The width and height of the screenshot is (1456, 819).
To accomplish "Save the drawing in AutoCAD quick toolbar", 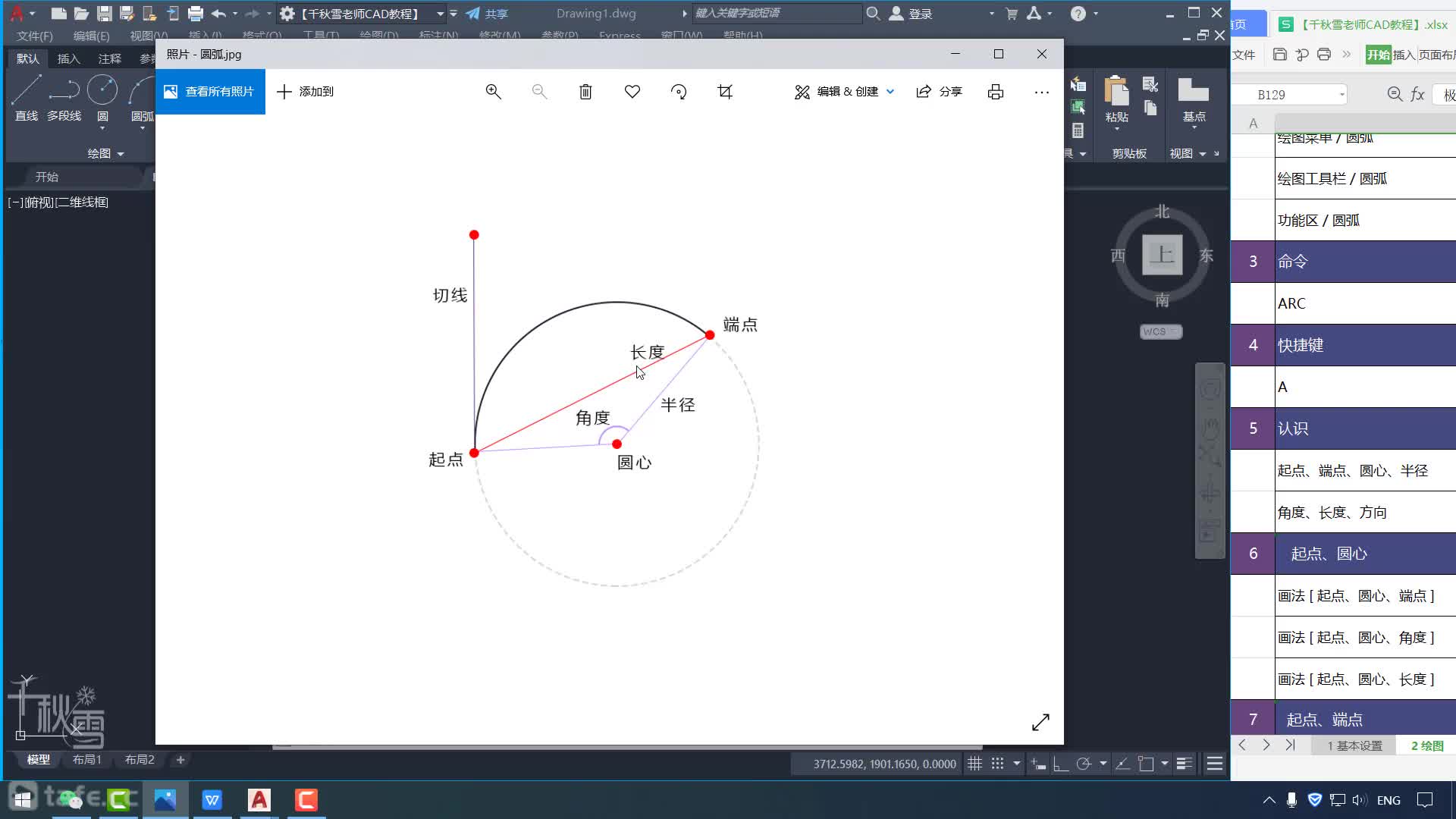I will tap(105, 14).
